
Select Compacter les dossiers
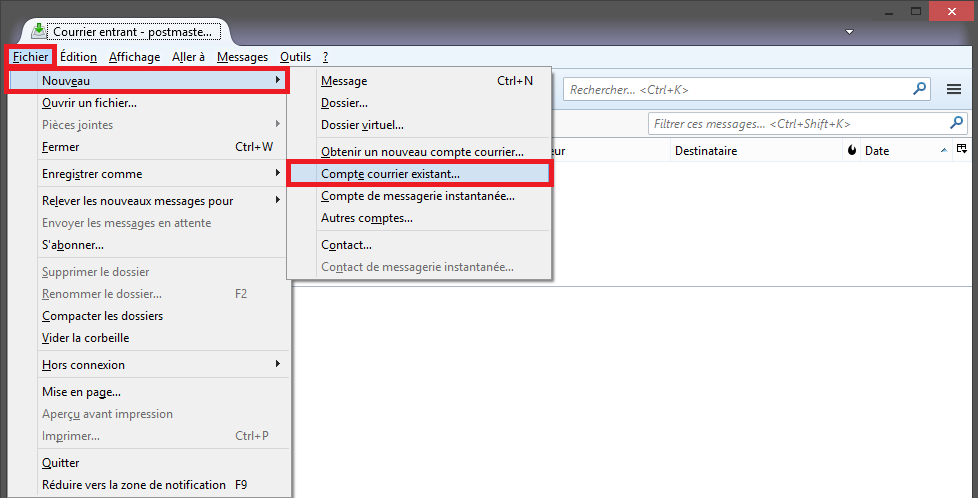click(x=148, y=316)
